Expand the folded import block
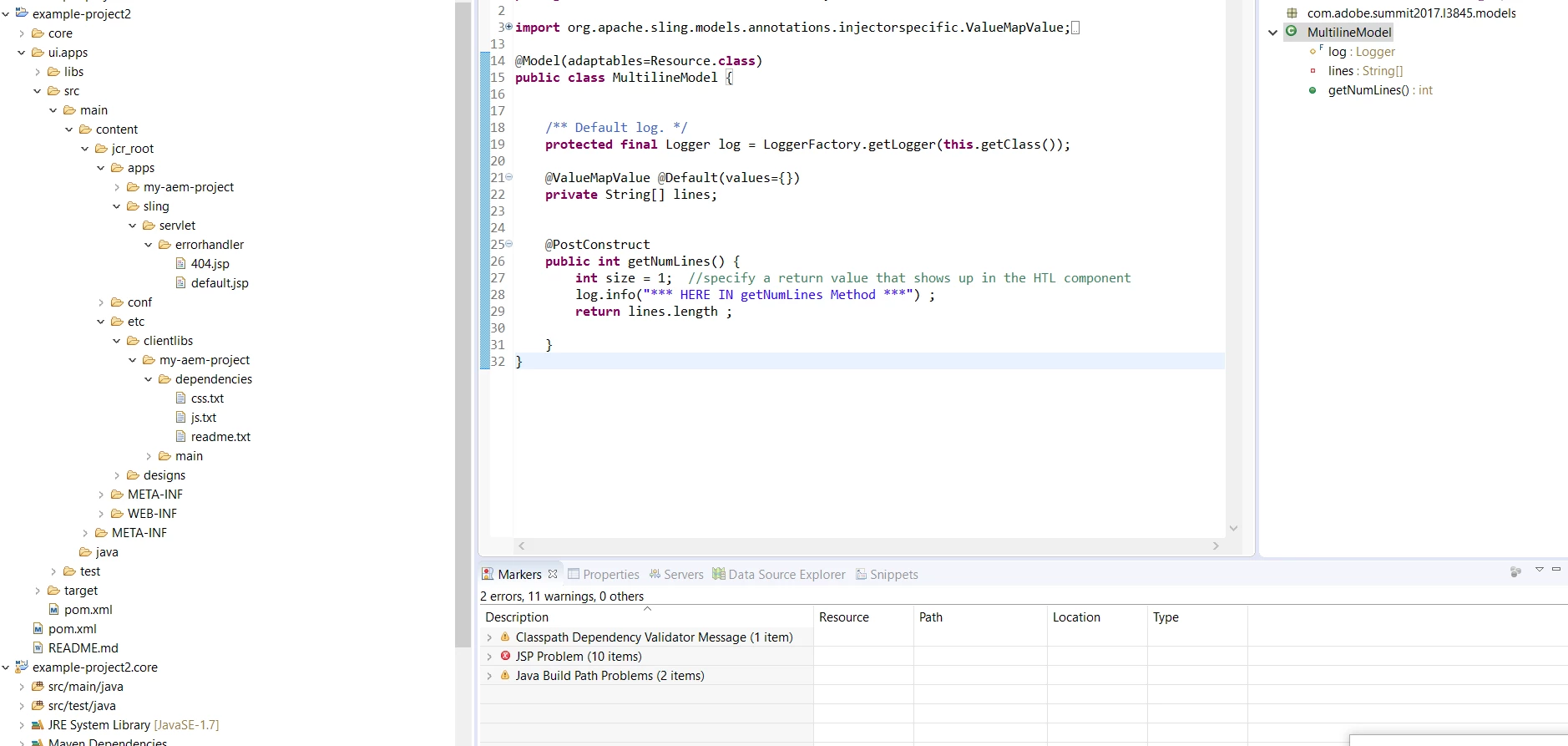 pyautogui.click(x=509, y=27)
